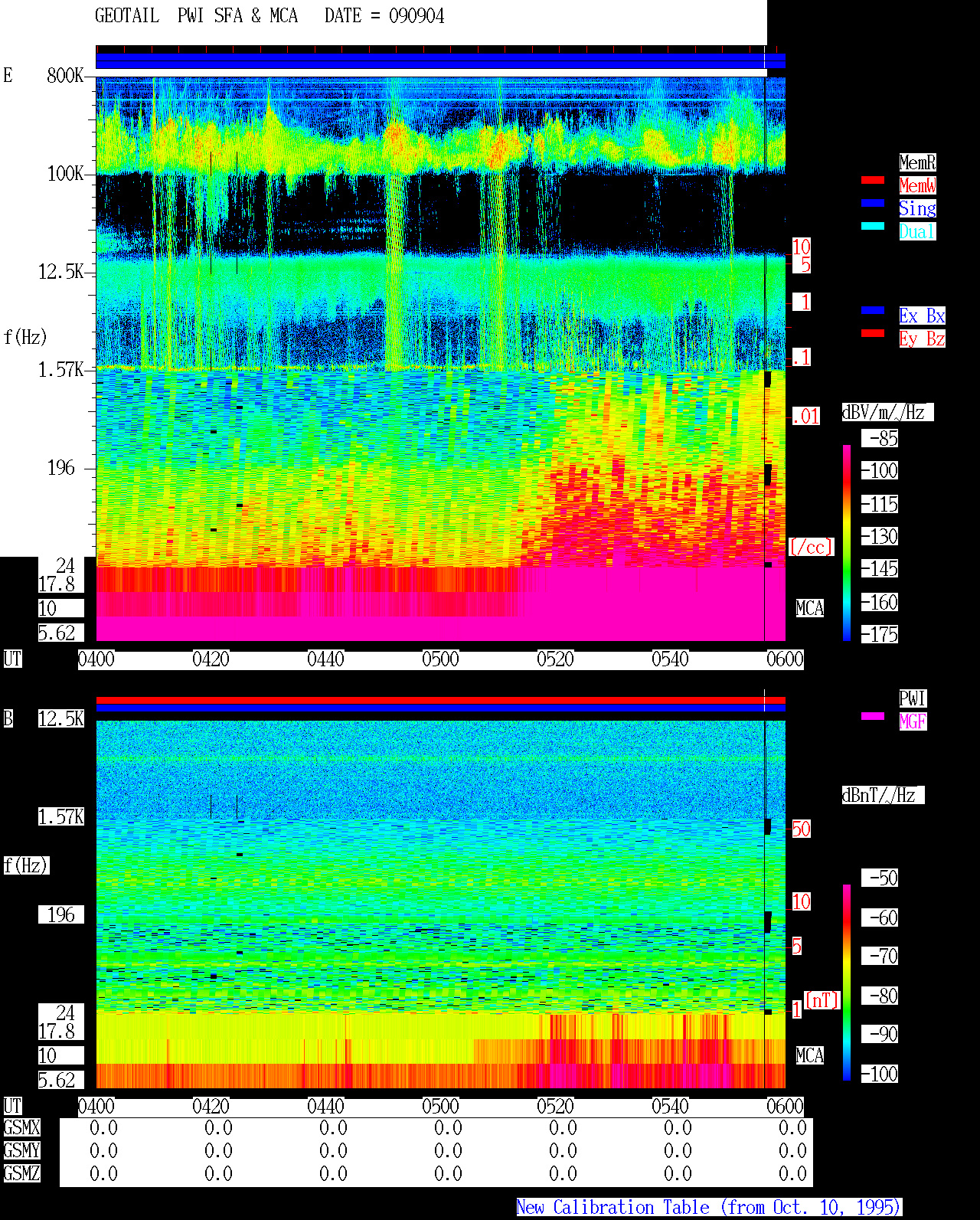Image resolution: width=980 pixels, height=1220 pixels.
Task: Select the 'Ex Bx' legend label
Action: 922,316
